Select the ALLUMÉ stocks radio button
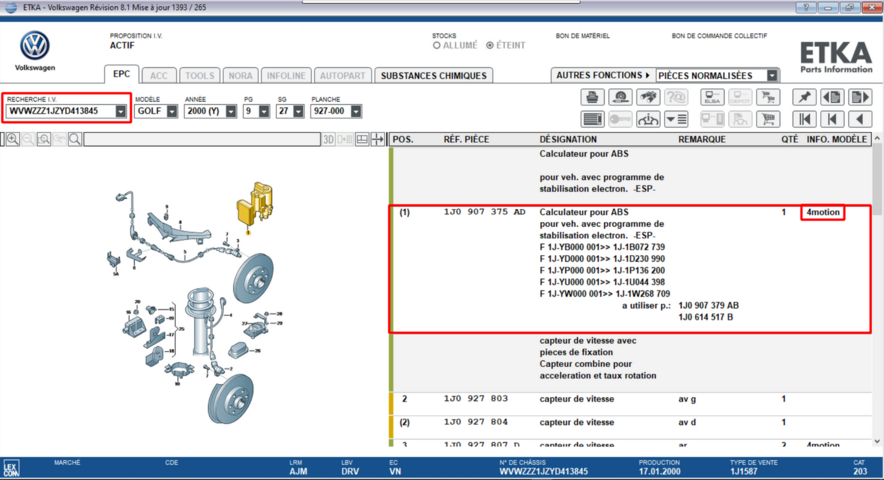This screenshot has width=884, height=480. (x=436, y=45)
